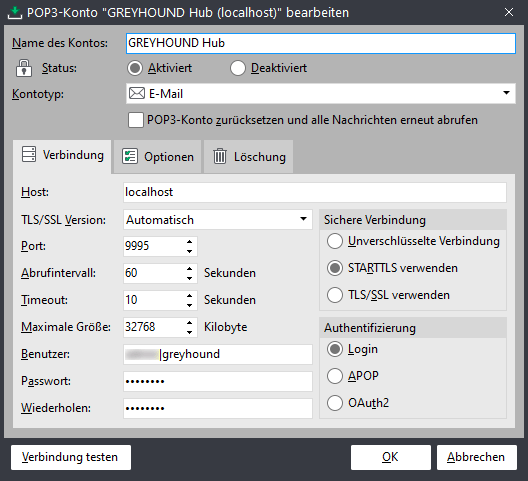The width and height of the screenshot is (528, 481).
Task: Click the checklist icon on Optionen tab
Action: click(x=130, y=157)
